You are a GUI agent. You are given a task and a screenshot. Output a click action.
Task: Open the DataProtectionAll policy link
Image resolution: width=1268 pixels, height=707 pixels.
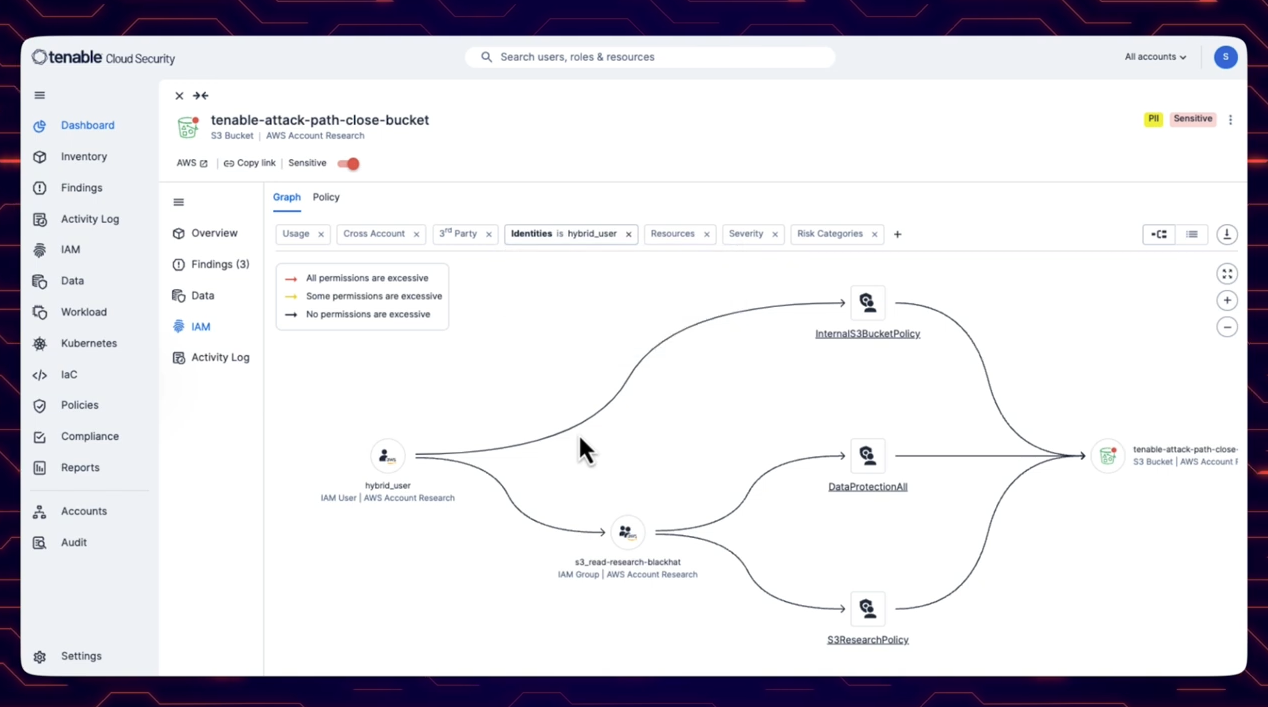click(867, 487)
